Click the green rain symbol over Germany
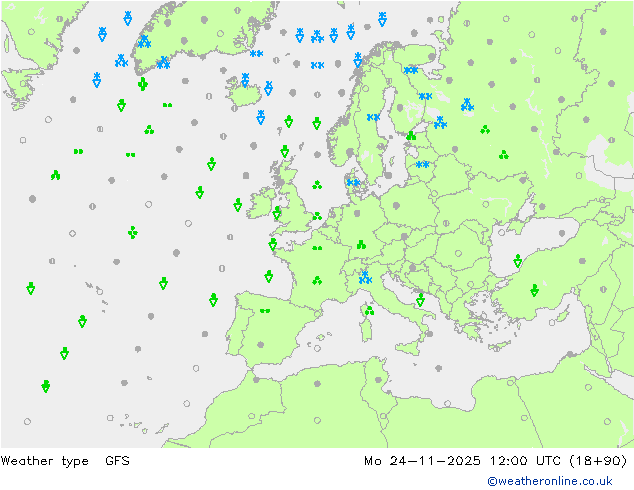The image size is (634, 490). (x=361, y=245)
